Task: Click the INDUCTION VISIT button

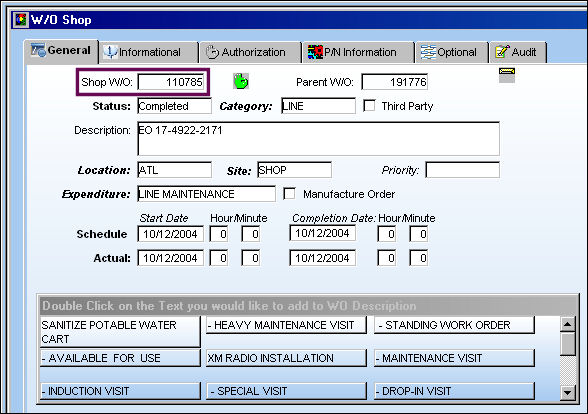Action: click(120, 391)
